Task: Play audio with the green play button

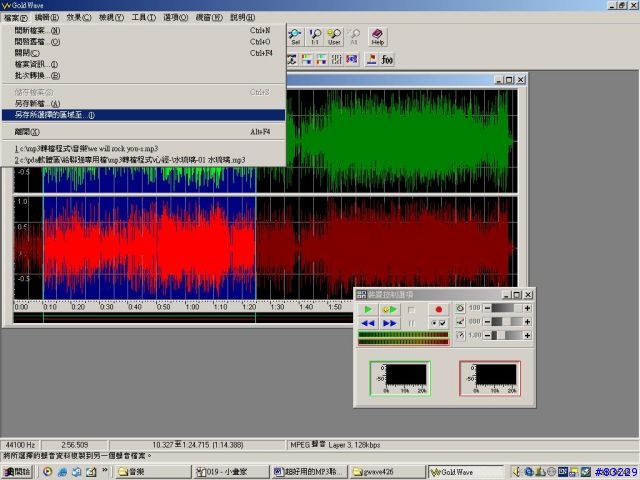Action: (x=368, y=309)
